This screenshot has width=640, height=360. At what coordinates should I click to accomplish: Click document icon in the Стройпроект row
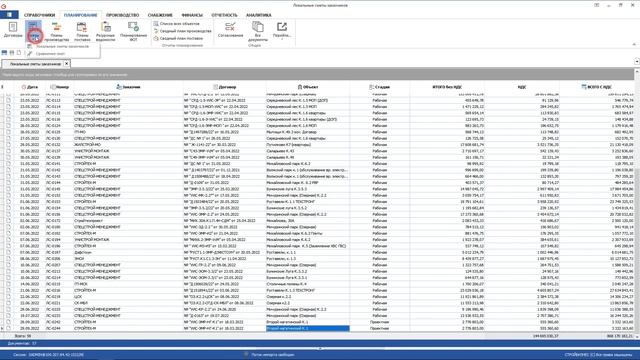click(x=9, y=220)
